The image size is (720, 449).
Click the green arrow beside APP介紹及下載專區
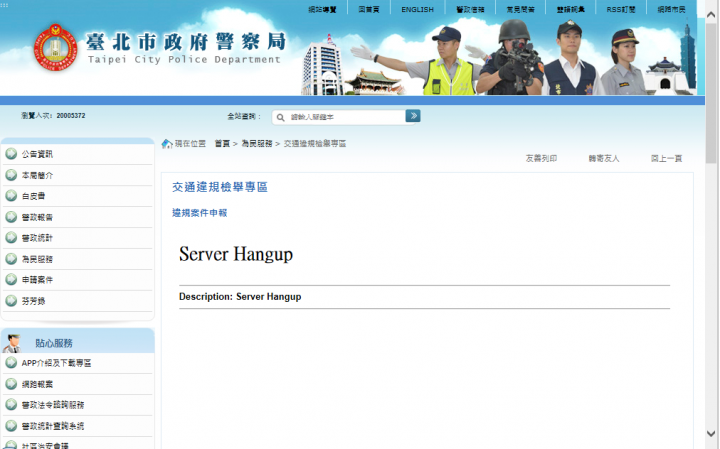tap(11, 363)
